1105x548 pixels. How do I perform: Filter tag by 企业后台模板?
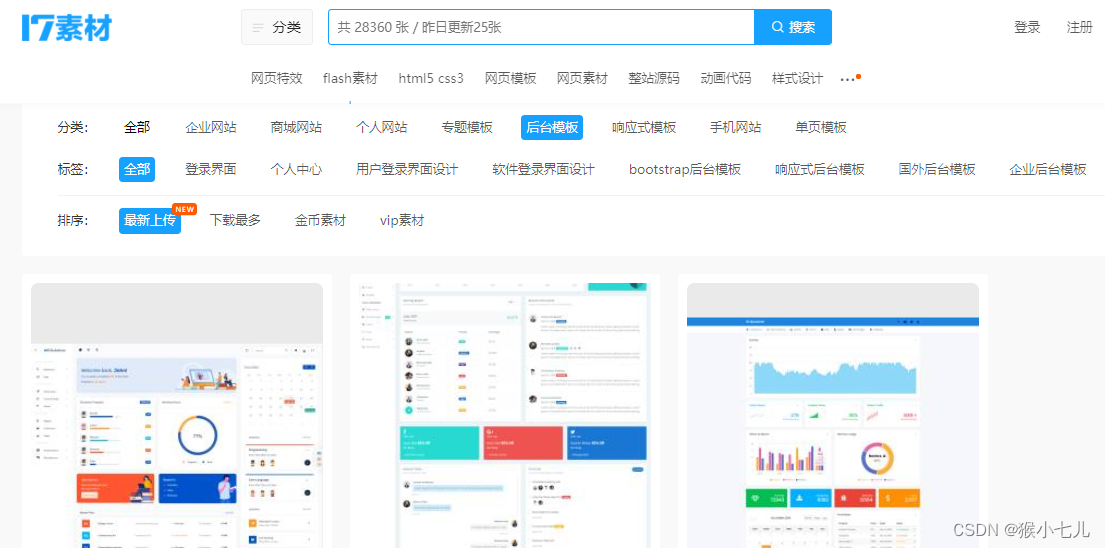click(1048, 170)
